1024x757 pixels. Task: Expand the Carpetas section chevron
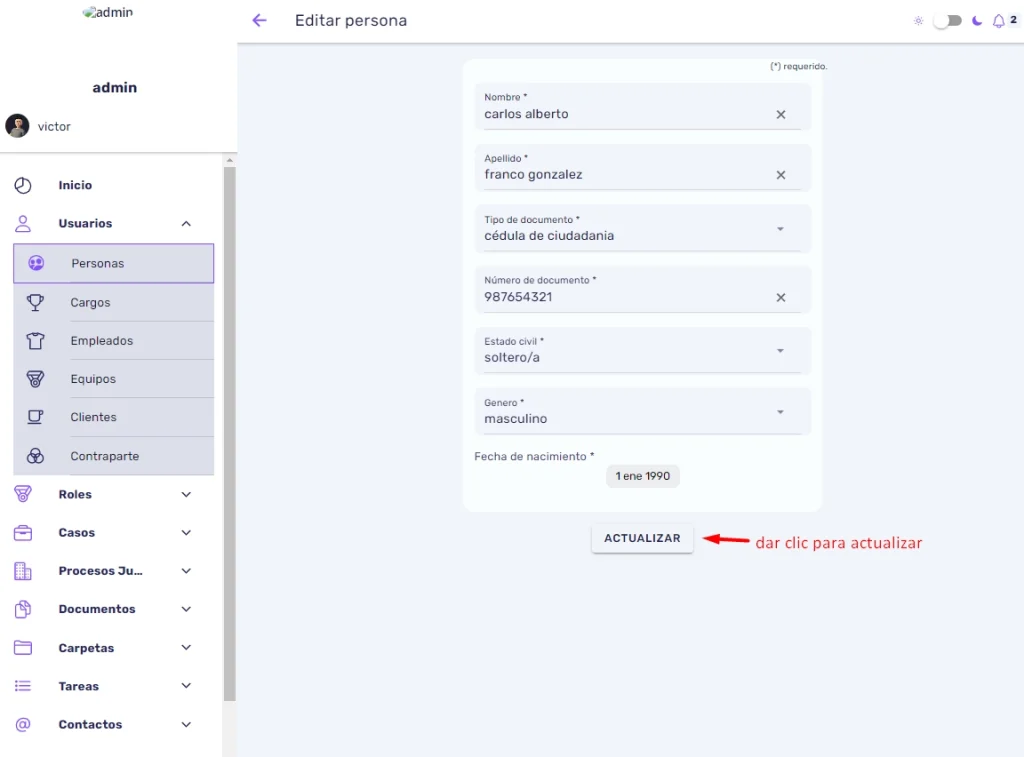[x=186, y=648]
